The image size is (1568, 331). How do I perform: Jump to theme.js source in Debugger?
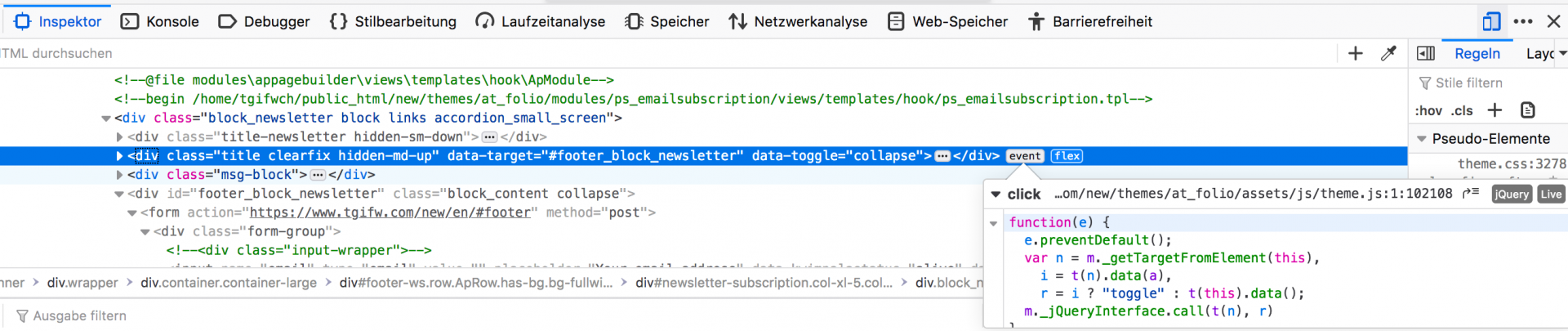1471,194
